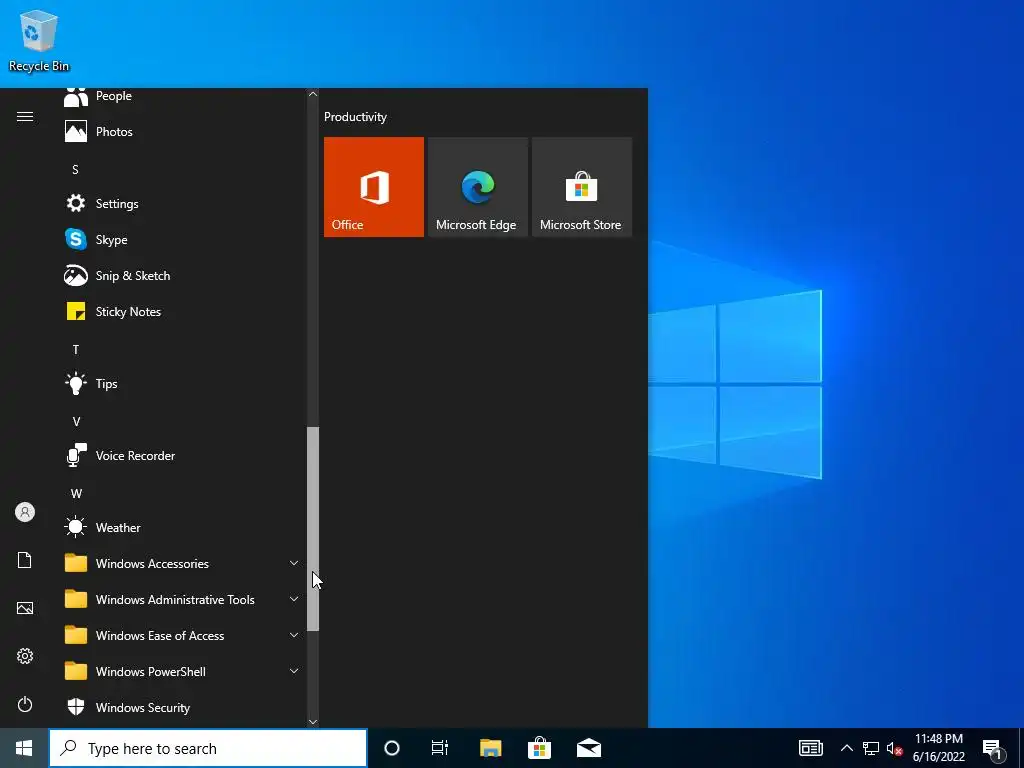Open the Sticky Notes icon
This screenshot has width=1024, height=768.
click(x=76, y=312)
